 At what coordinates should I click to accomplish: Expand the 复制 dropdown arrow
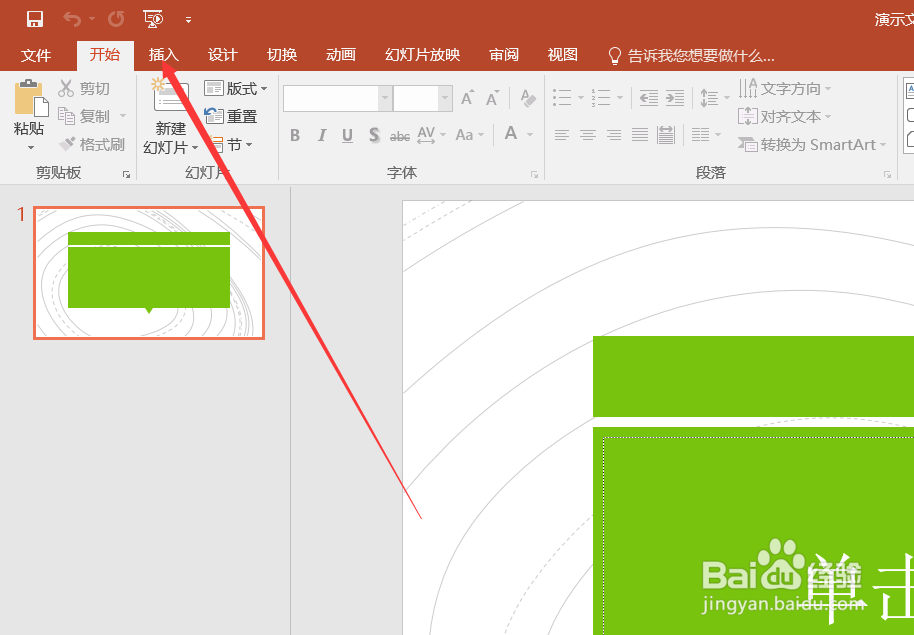[x=123, y=116]
